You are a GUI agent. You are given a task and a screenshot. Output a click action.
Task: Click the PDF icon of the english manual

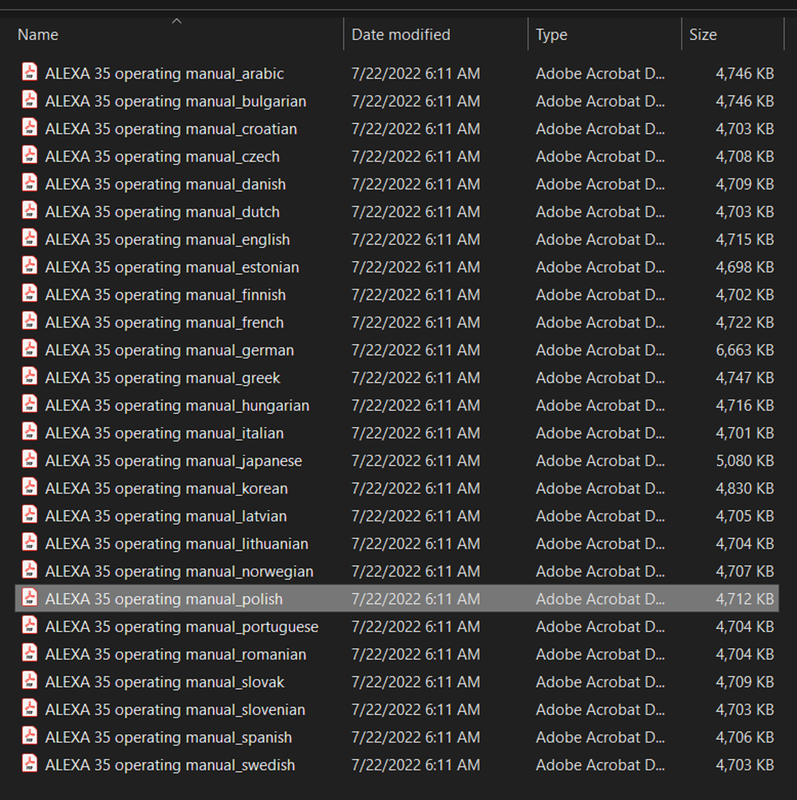(x=30, y=238)
